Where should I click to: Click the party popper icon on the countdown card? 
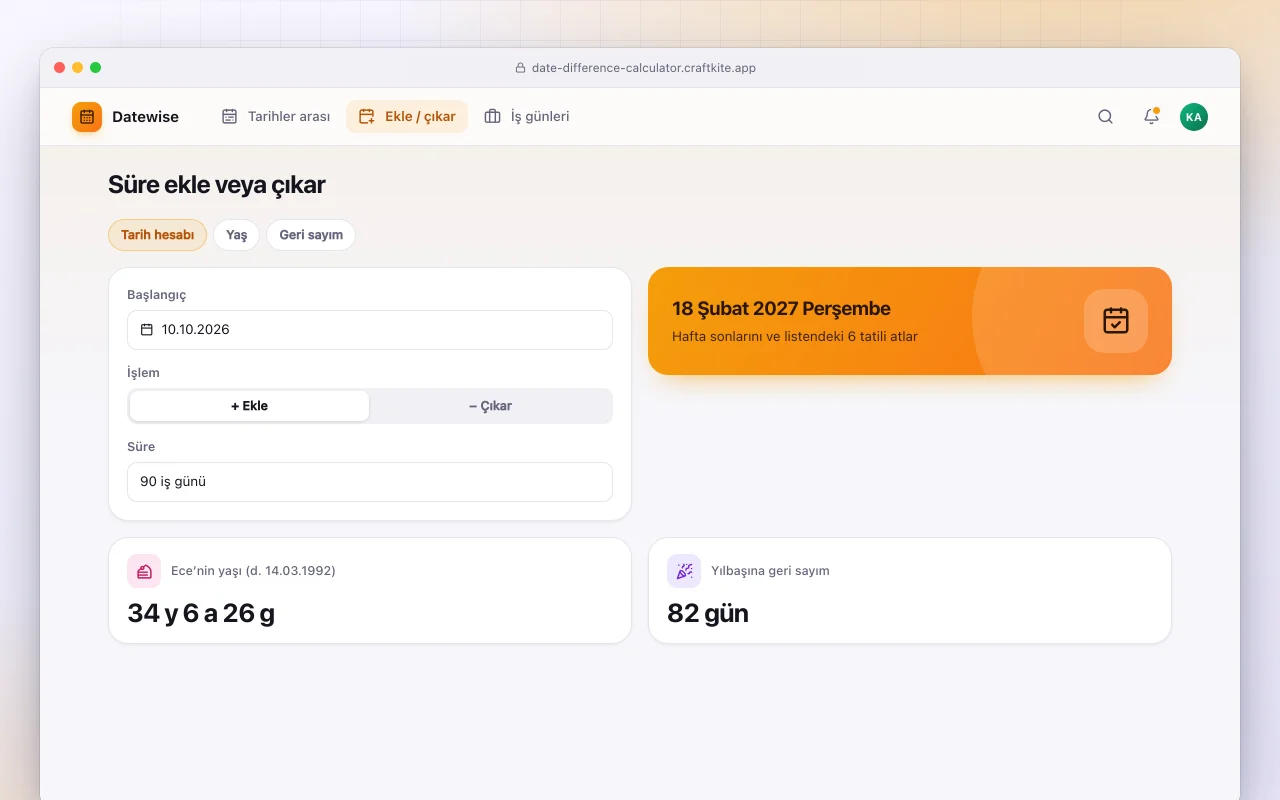pyautogui.click(x=684, y=571)
